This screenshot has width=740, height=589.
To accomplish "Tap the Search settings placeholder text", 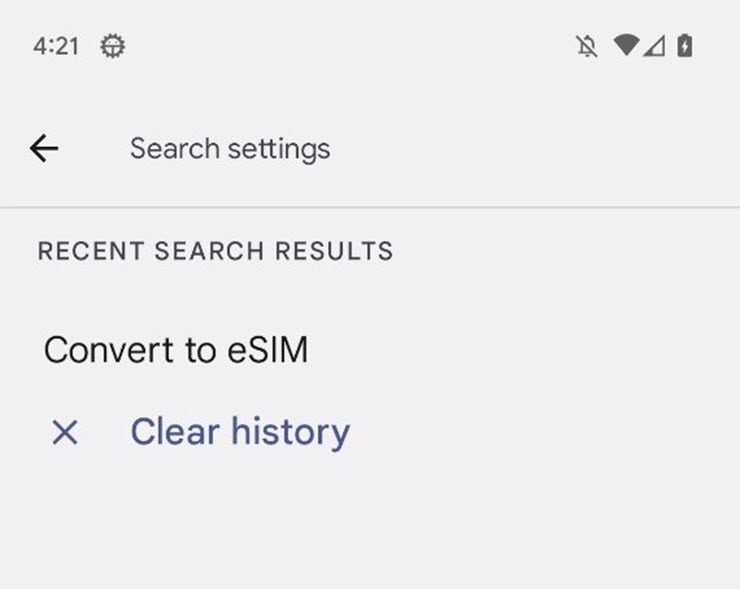I will pyautogui.click(x=230, y=149).
